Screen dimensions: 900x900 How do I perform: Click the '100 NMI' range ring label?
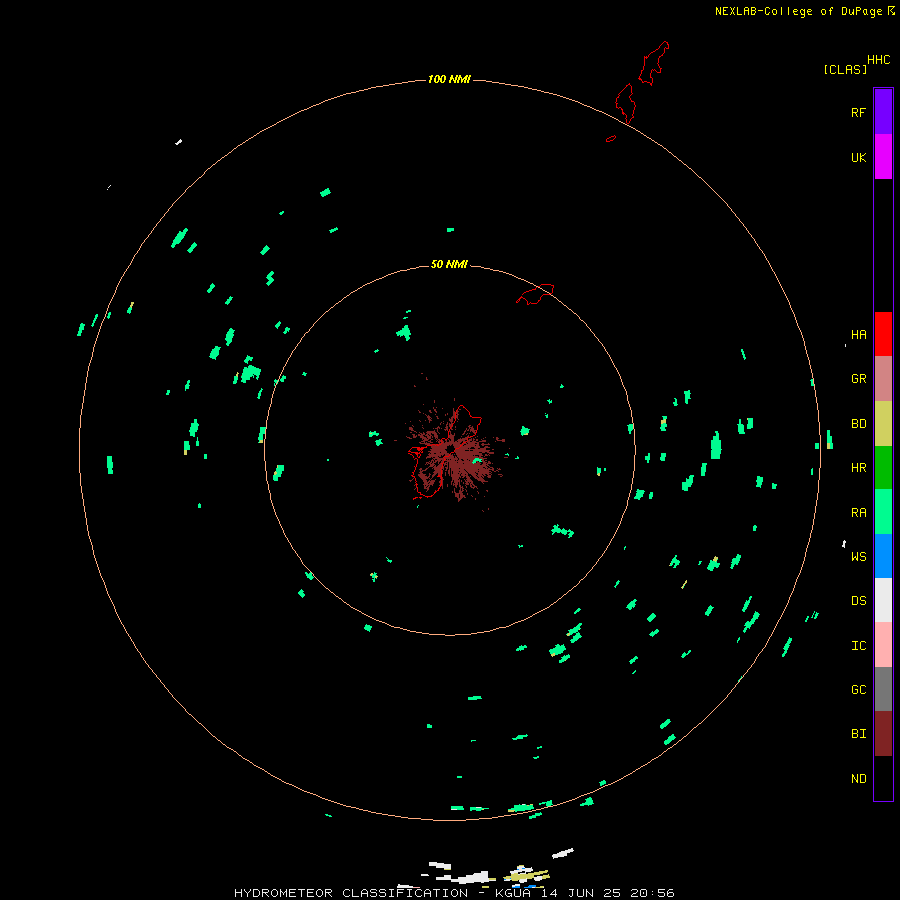[449, 79]
